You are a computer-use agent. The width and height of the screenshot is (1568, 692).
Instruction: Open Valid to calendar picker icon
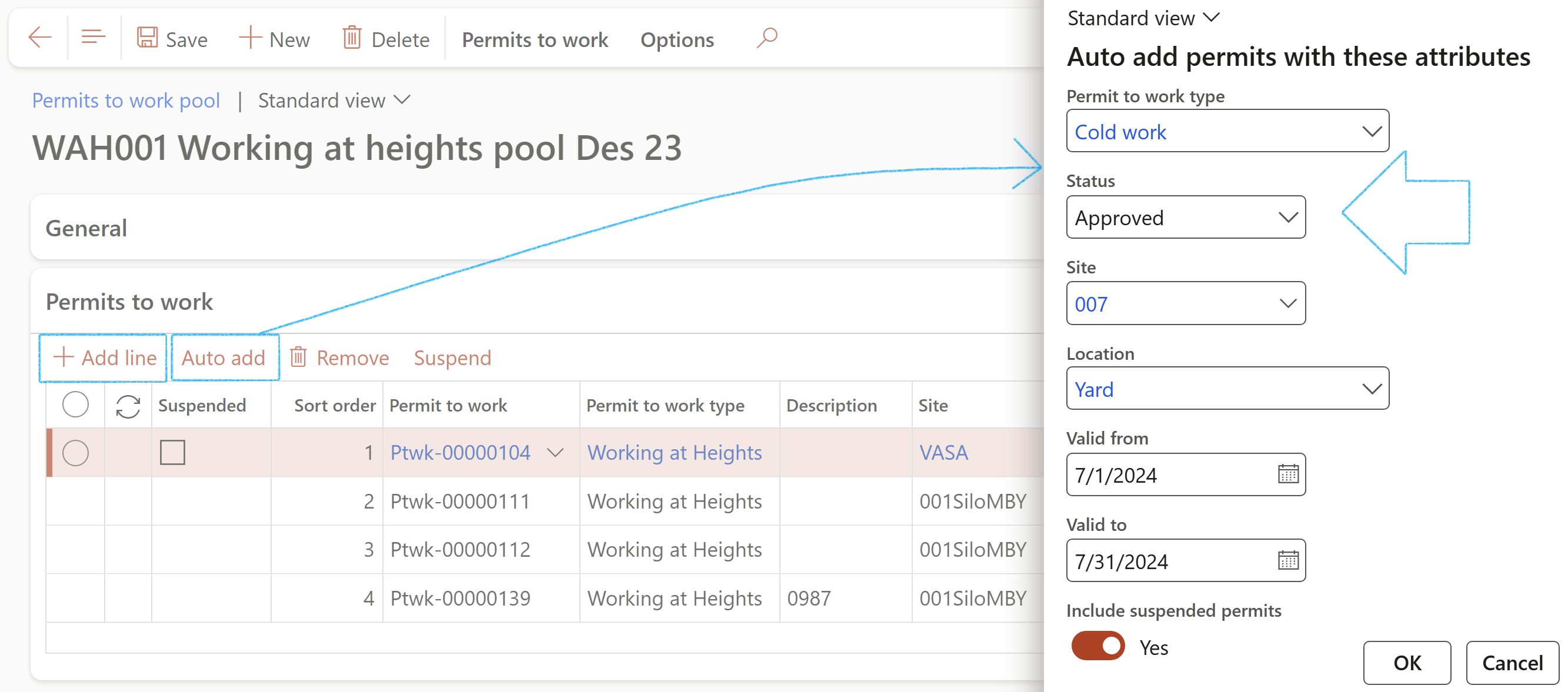tap(1288, 560)
